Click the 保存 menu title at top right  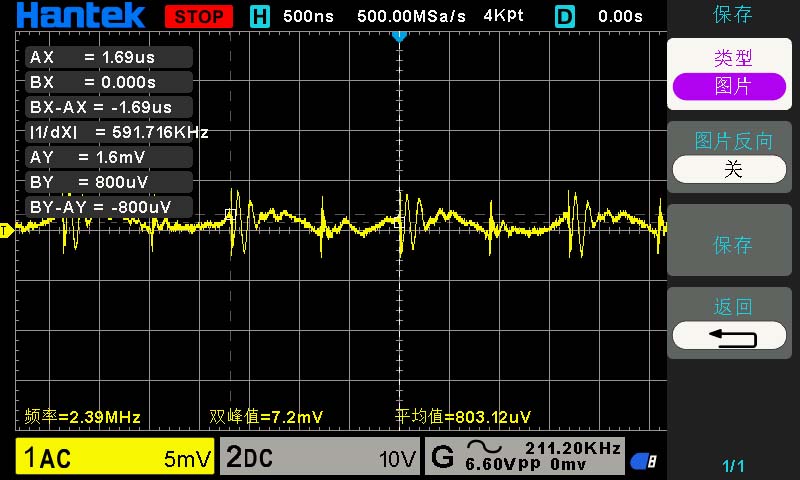(x=733, y=14)
